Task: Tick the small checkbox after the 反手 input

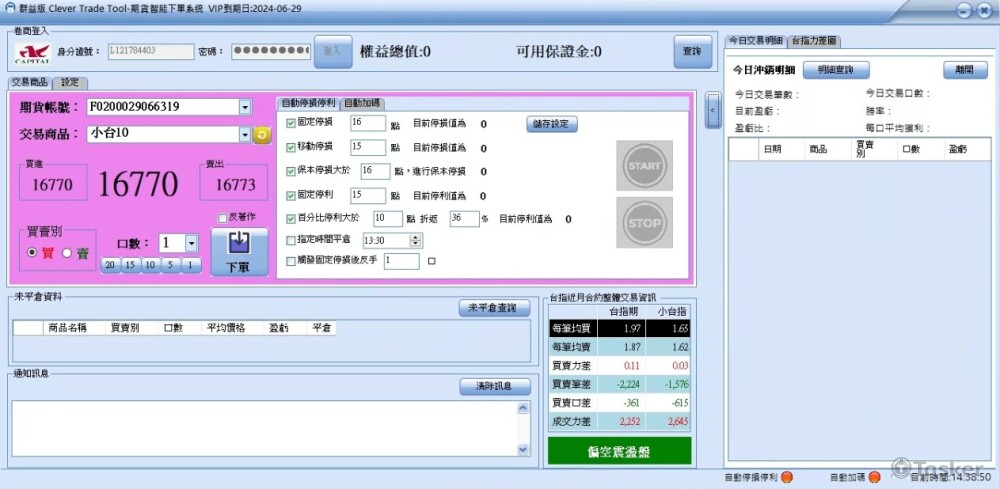Action: coord(432,261)
